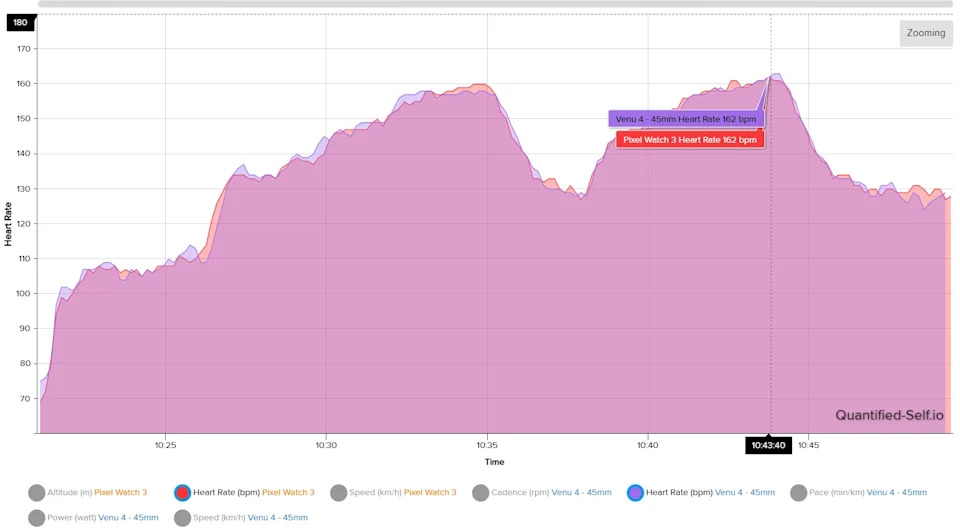The width and height of the screenshot is (960, 532).
Task: Toggle the "Cadence (rpm)" legend text label
Action: pos(520,492)
